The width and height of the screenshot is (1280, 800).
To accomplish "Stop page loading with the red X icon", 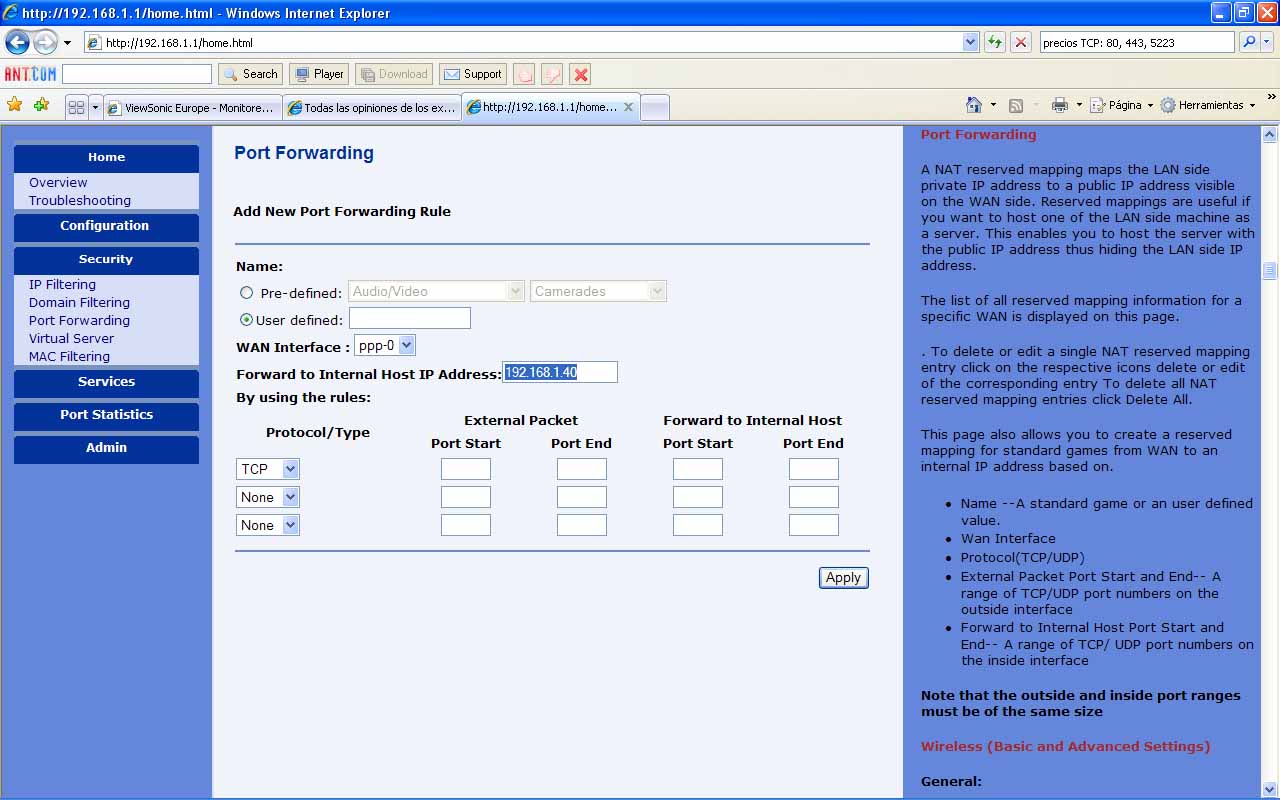I will click(1021, 42).
